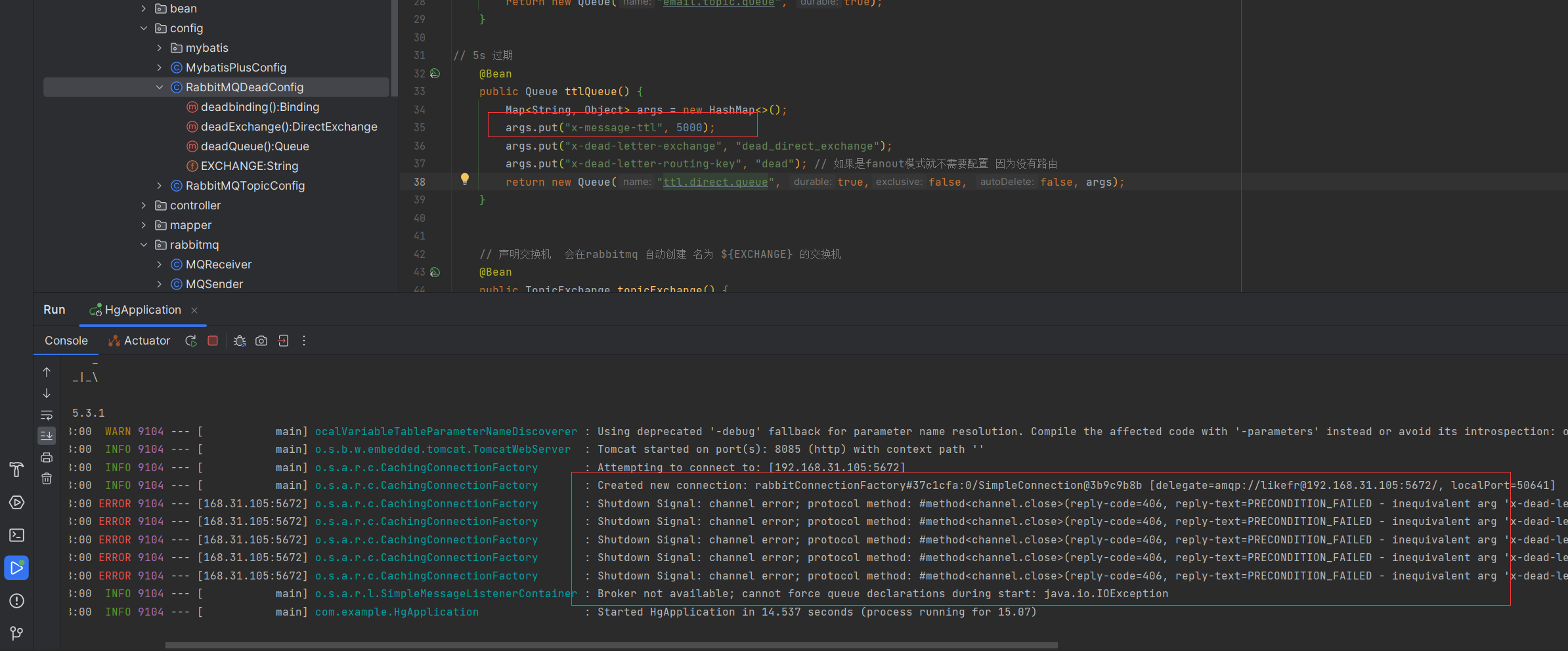Screen dimensions: 1568x651
Task: Clear all console output with trash icon
Action: tap(47, 478)
